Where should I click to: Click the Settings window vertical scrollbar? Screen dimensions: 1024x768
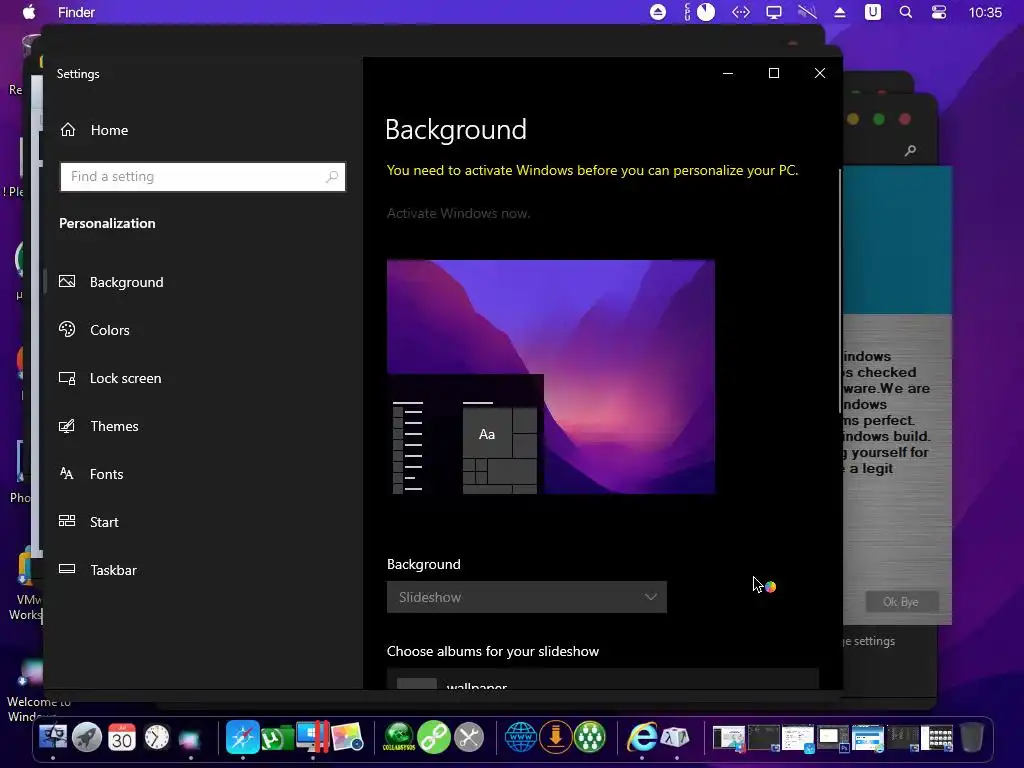[x=840, y=291]
